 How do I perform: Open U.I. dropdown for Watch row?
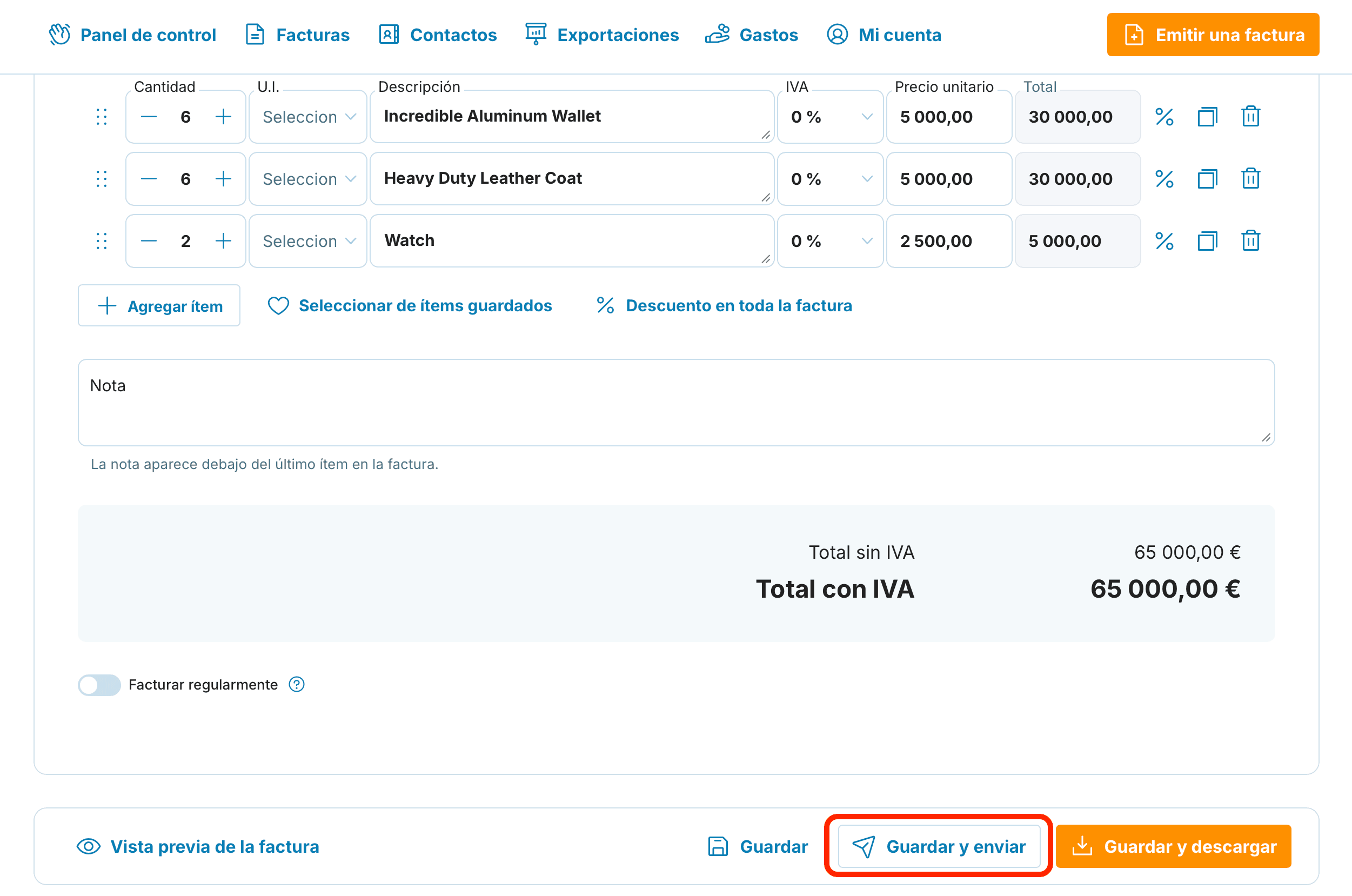pos(308,241)
